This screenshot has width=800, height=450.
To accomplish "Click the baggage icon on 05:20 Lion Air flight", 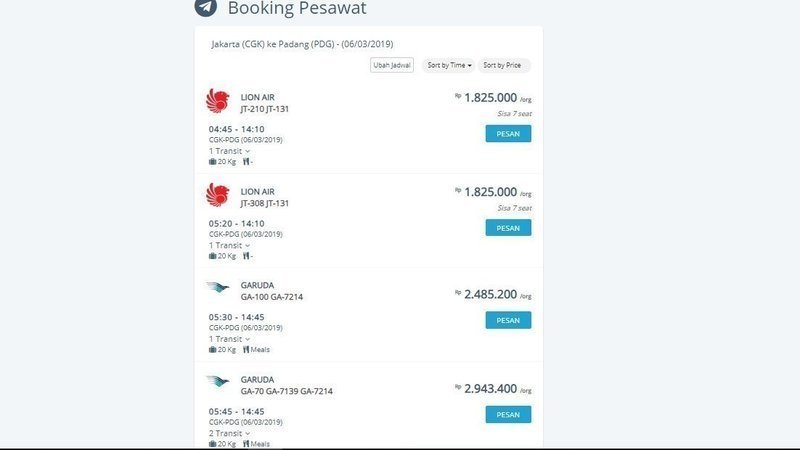I will (x=212, y=256).
